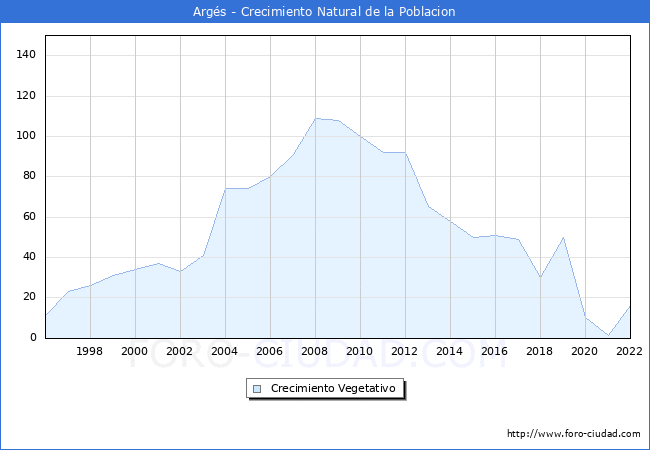Click the chart title 'Argés - Crecimiento Natural de la Poblacion'
This screenshot has height=450, width=650.
pos(324,11)
